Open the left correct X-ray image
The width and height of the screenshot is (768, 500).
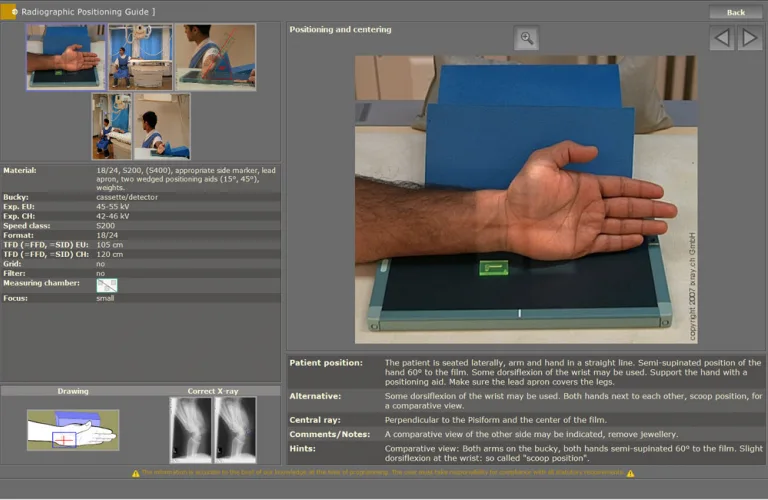click(x=191, y=430)
